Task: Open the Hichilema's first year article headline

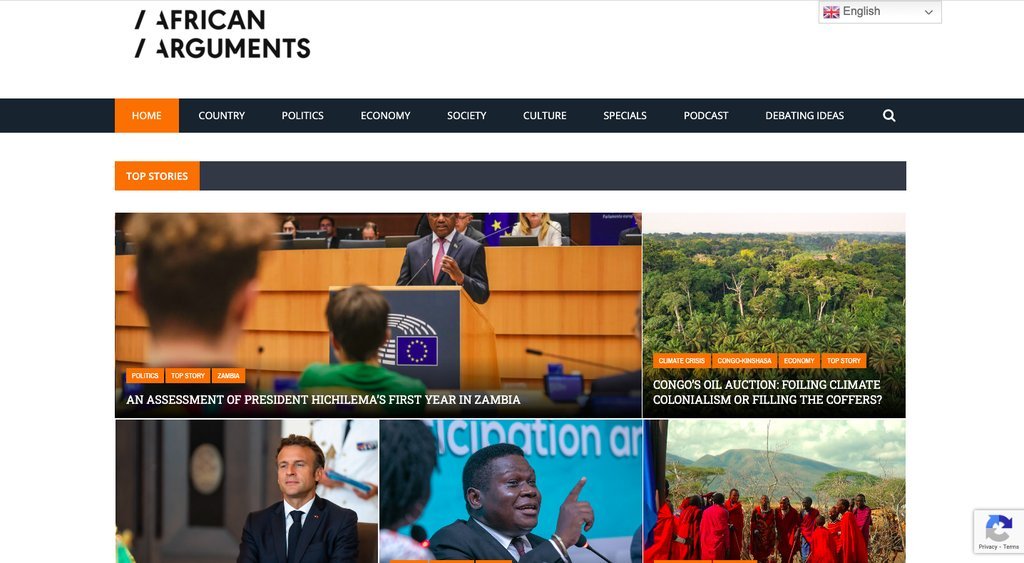Action: (x=323, y=400)
